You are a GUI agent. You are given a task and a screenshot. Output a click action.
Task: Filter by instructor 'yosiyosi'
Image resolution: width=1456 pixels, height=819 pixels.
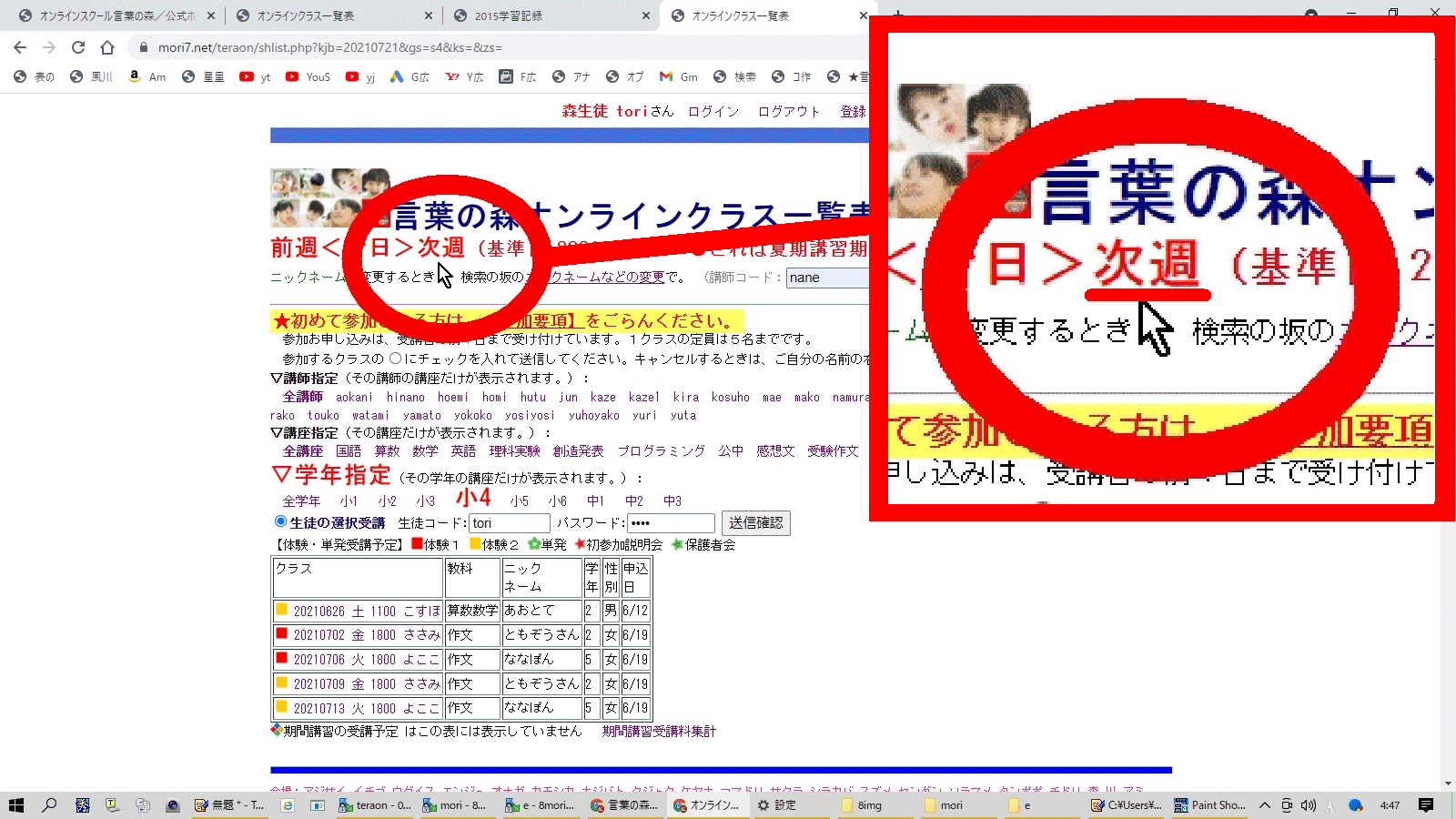(530, 415)
